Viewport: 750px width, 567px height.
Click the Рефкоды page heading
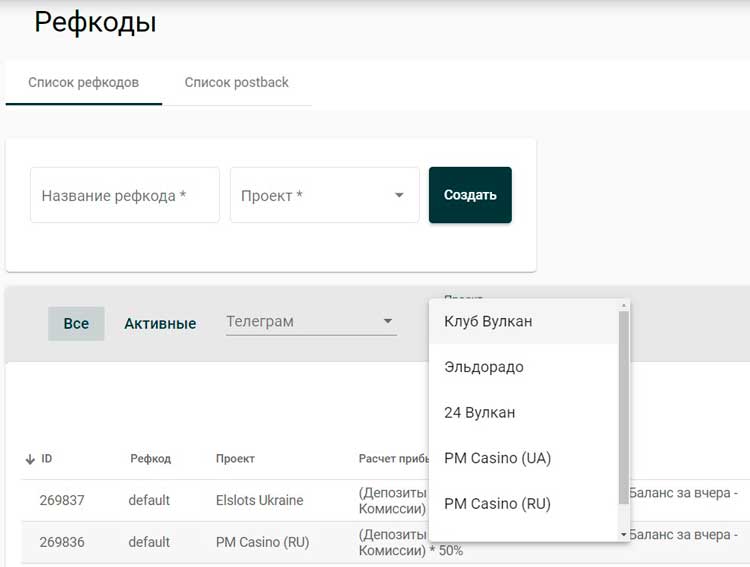tap(96, 22)
